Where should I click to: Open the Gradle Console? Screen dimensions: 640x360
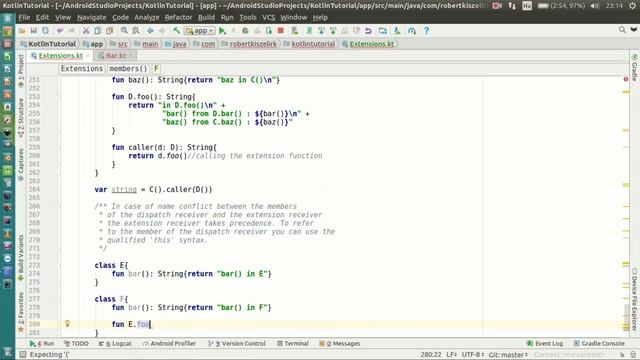pos(599,344)
